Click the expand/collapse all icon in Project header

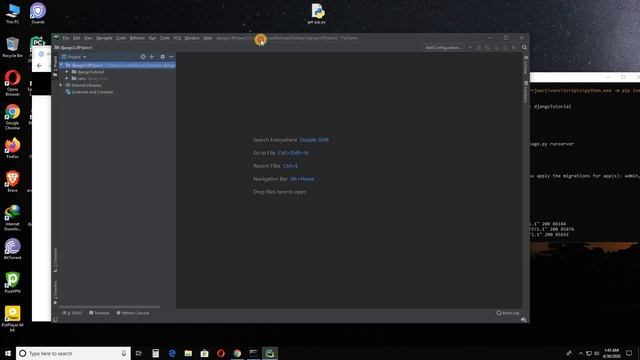[152, 57]
